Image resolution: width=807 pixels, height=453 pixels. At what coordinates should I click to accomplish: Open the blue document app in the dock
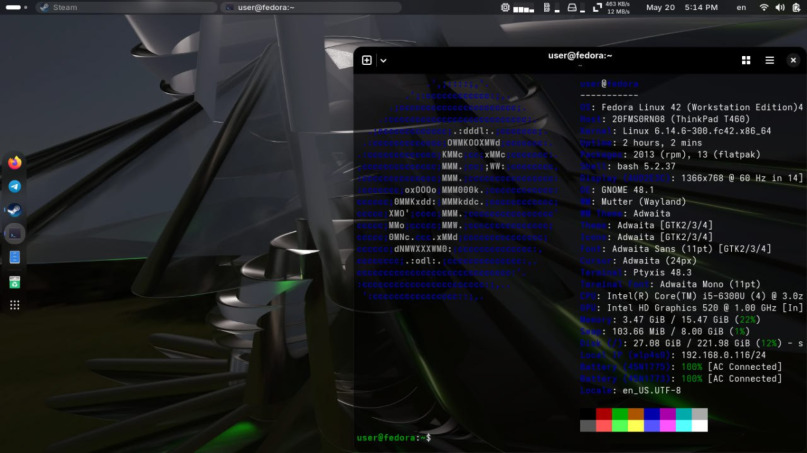coord(14,257)
